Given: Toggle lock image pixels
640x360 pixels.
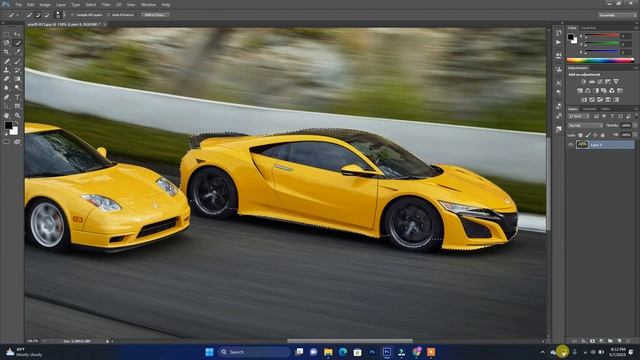Looking at the screenshot, I should [x=588, y=135].
